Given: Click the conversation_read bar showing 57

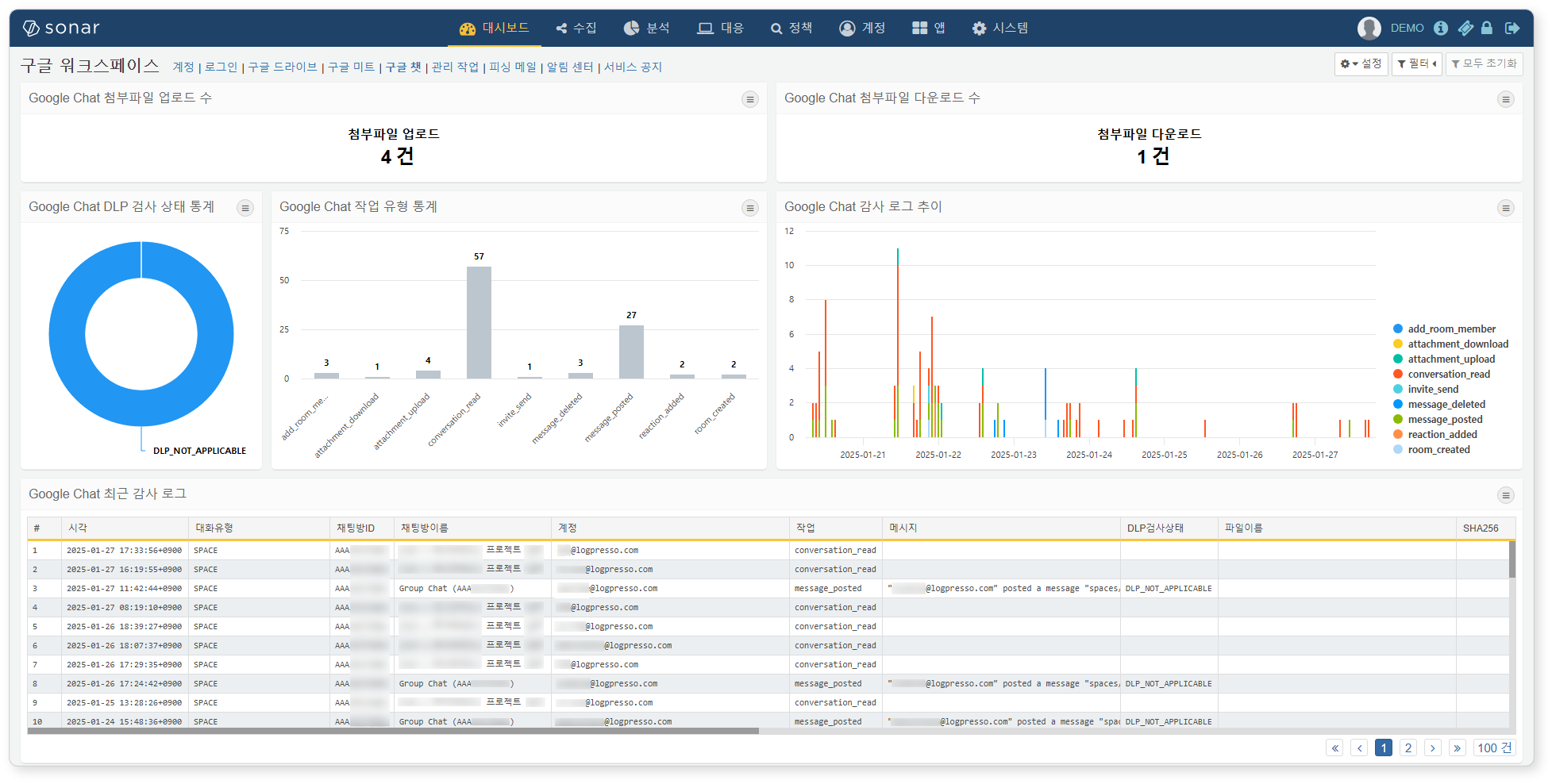Looking at the screenshot, I should (479, 322).
